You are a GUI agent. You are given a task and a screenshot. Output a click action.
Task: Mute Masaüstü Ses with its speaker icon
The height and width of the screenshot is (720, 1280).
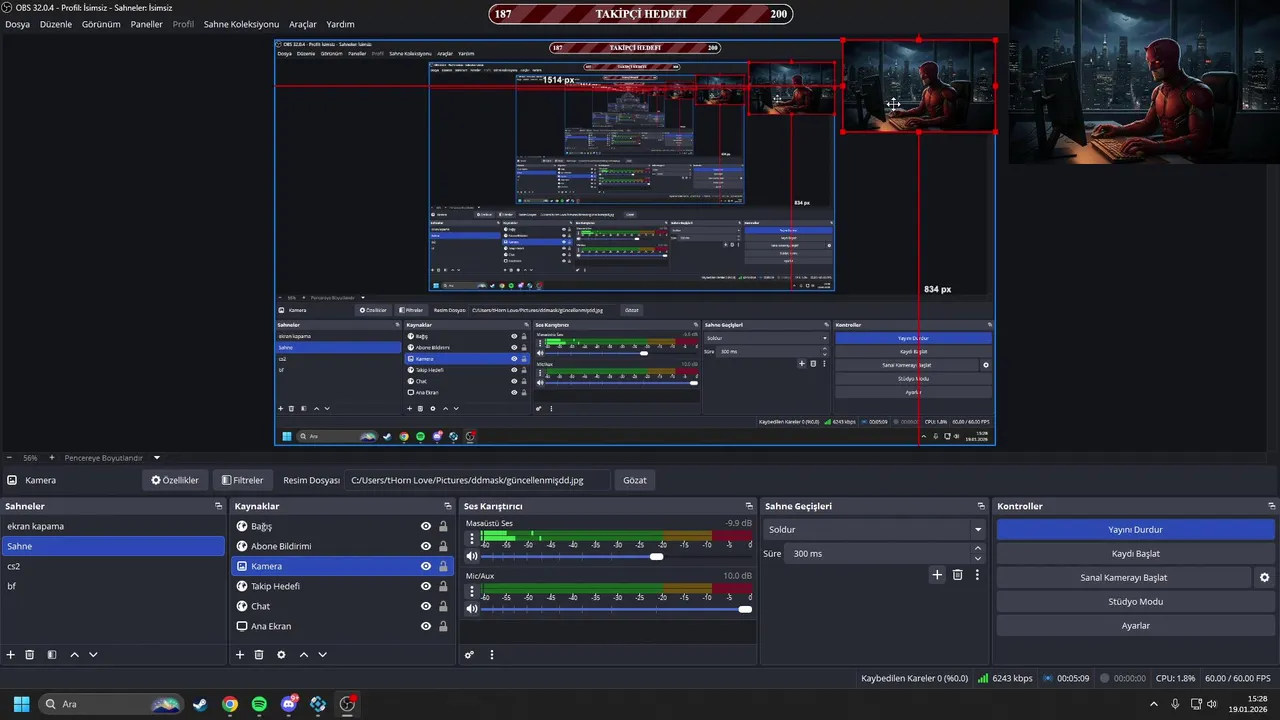coord(472,556)
